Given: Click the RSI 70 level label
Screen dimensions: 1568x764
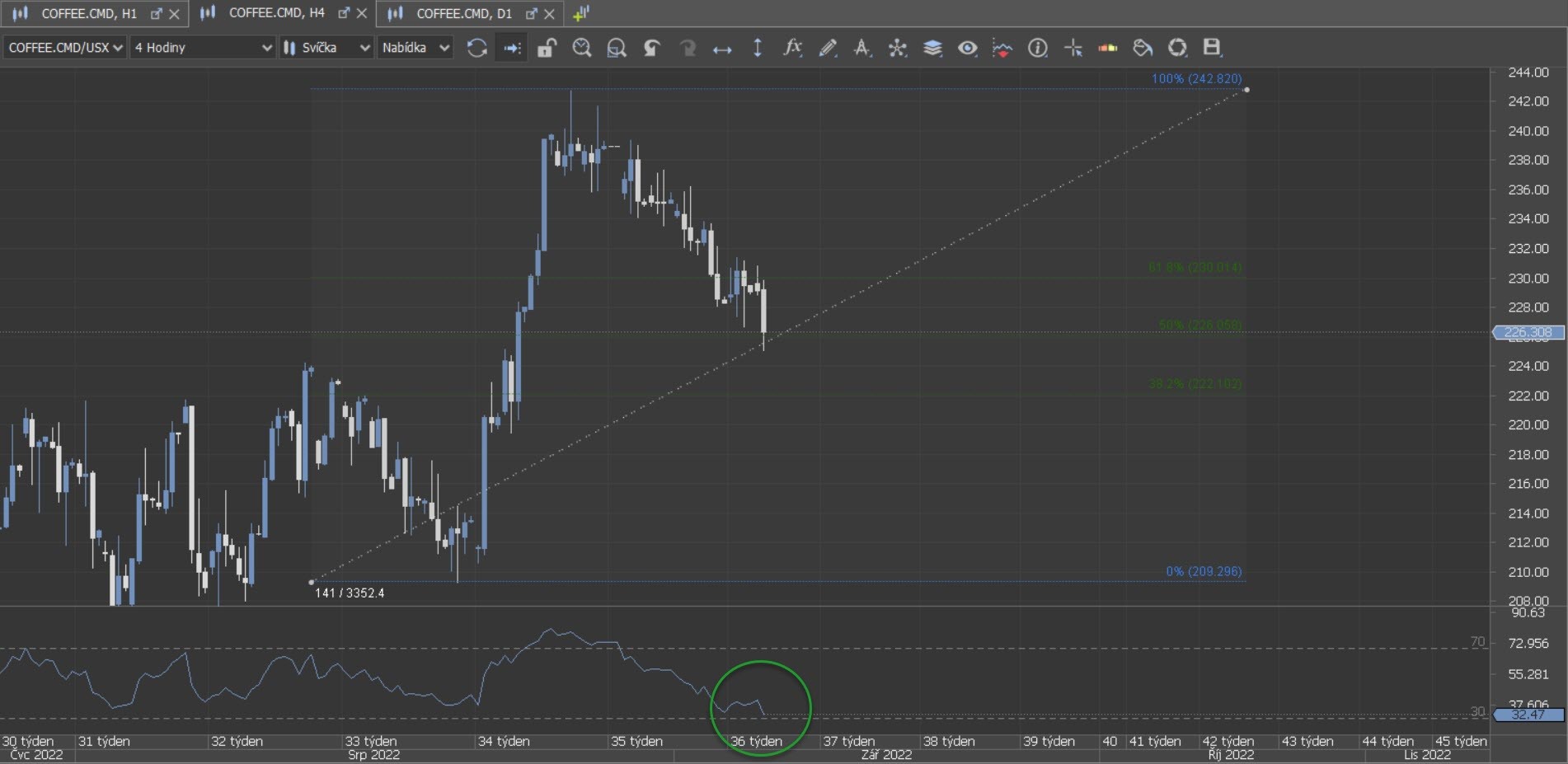Looking at the screenshot, I should (x=1477, y=641).
